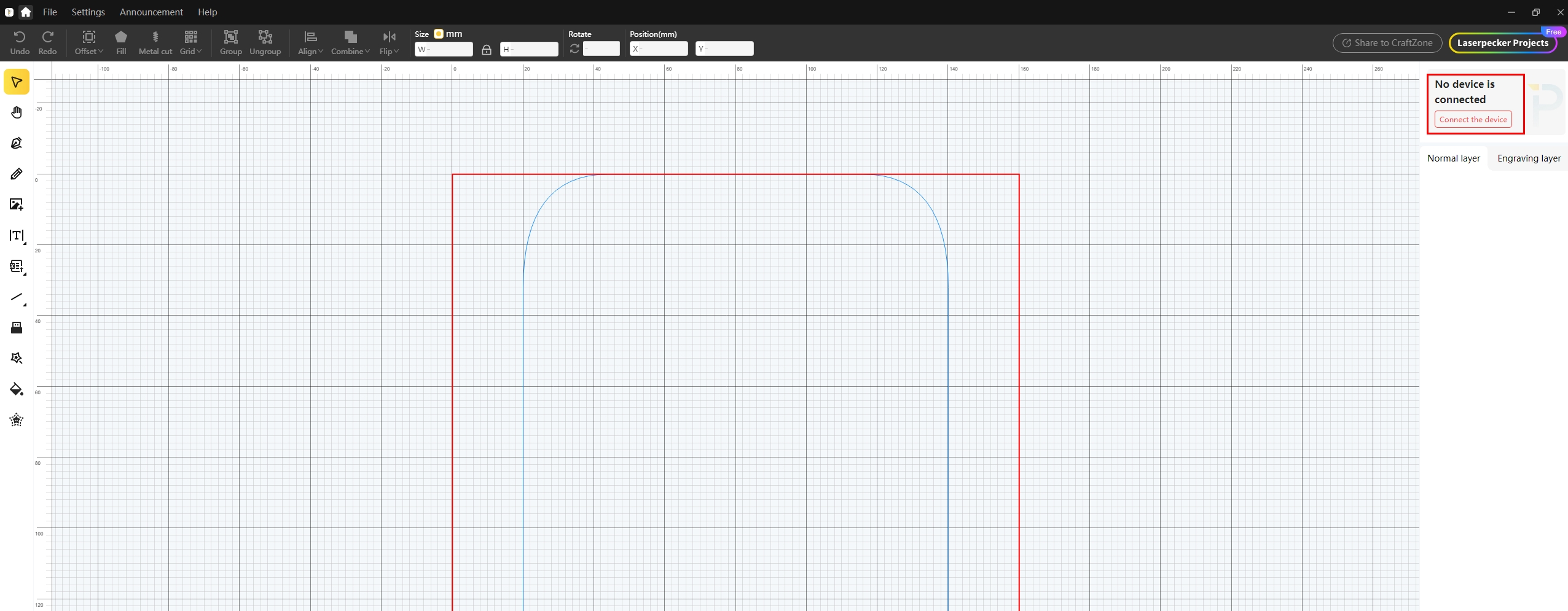Screen dimensions: 1568x611
Task: Expand the Align options
Action: click(310, 43)
